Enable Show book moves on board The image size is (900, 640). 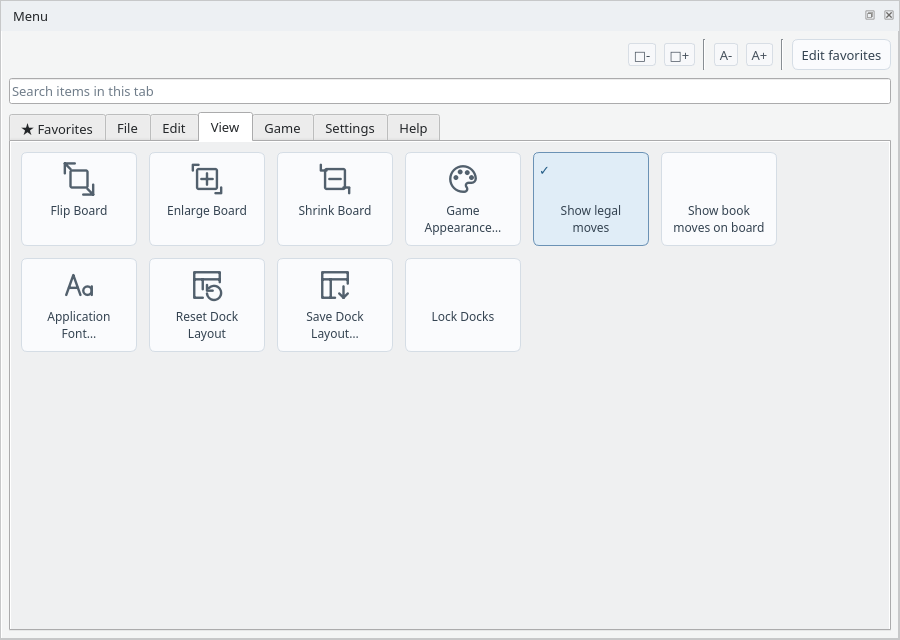click(x=719, y=199)
